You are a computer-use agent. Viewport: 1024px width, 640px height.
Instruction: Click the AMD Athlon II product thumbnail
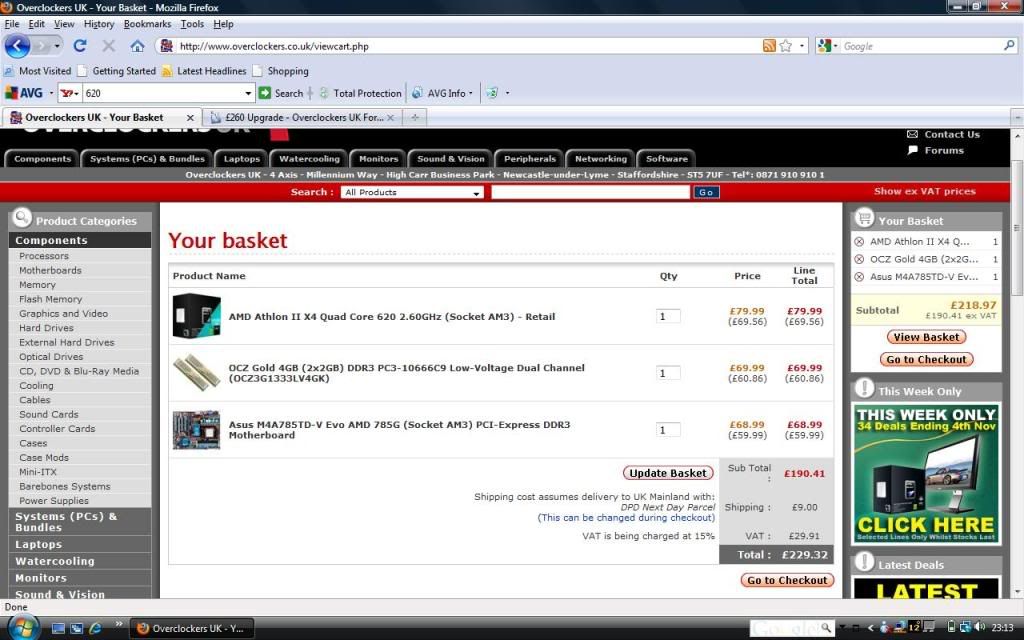coord(195,316)
